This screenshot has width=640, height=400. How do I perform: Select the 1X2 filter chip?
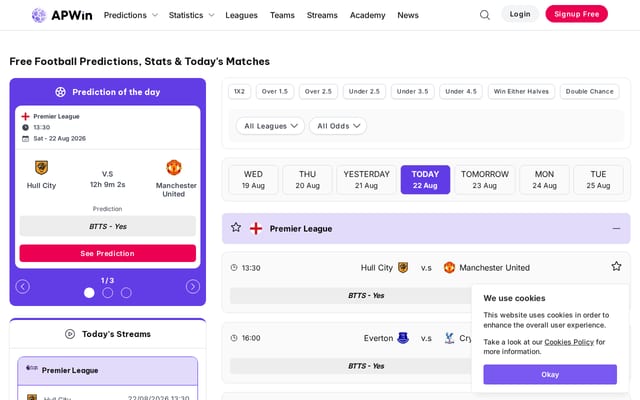(240, 91)
